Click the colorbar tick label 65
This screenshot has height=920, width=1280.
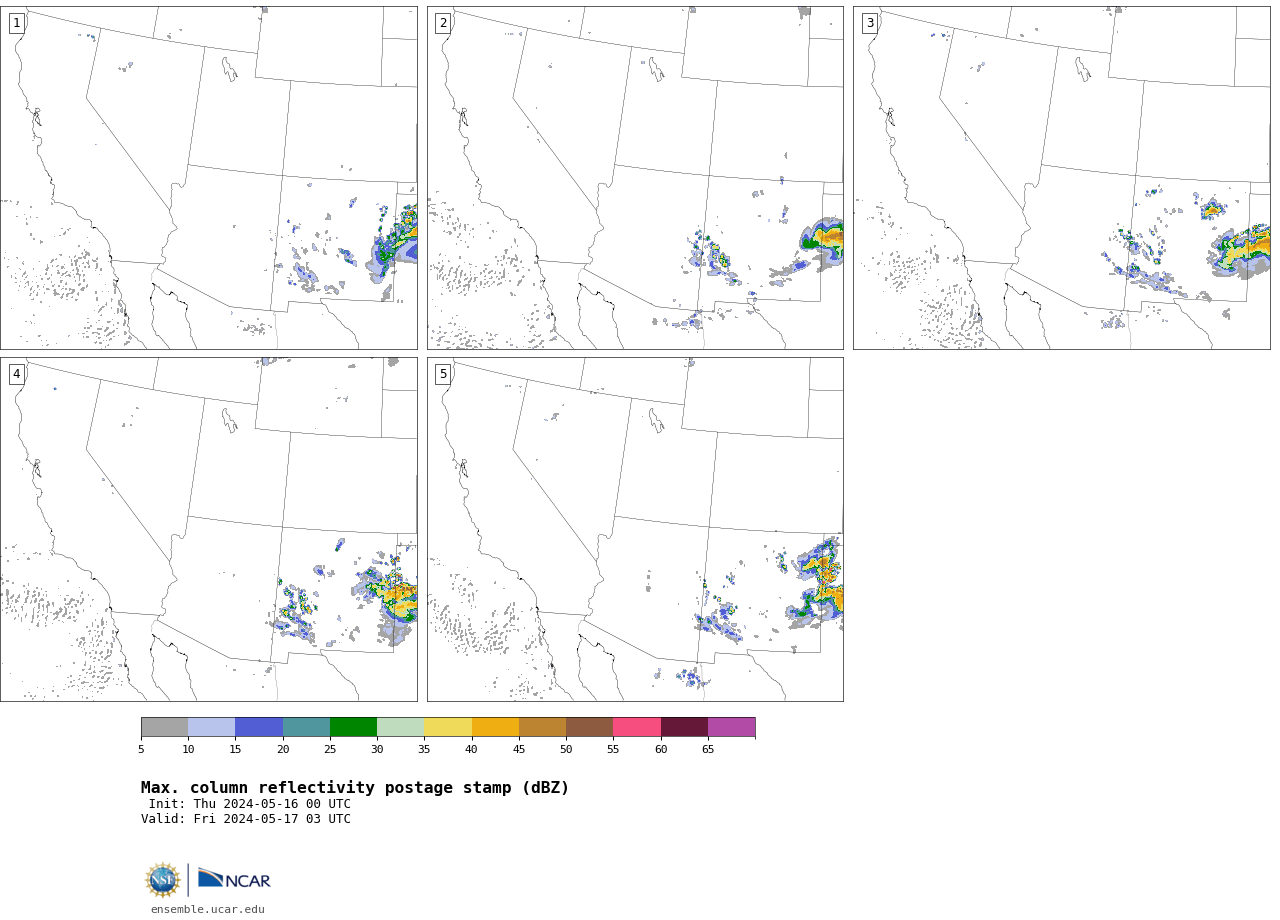(708, 750)
